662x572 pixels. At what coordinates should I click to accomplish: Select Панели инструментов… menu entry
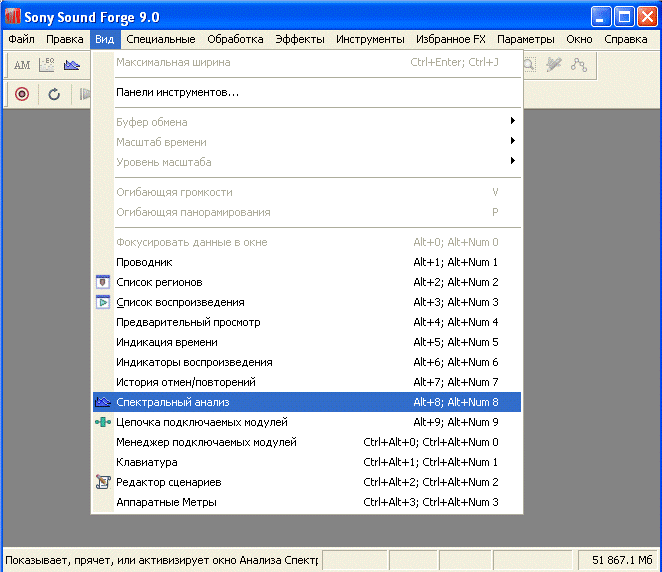(307, 92)
